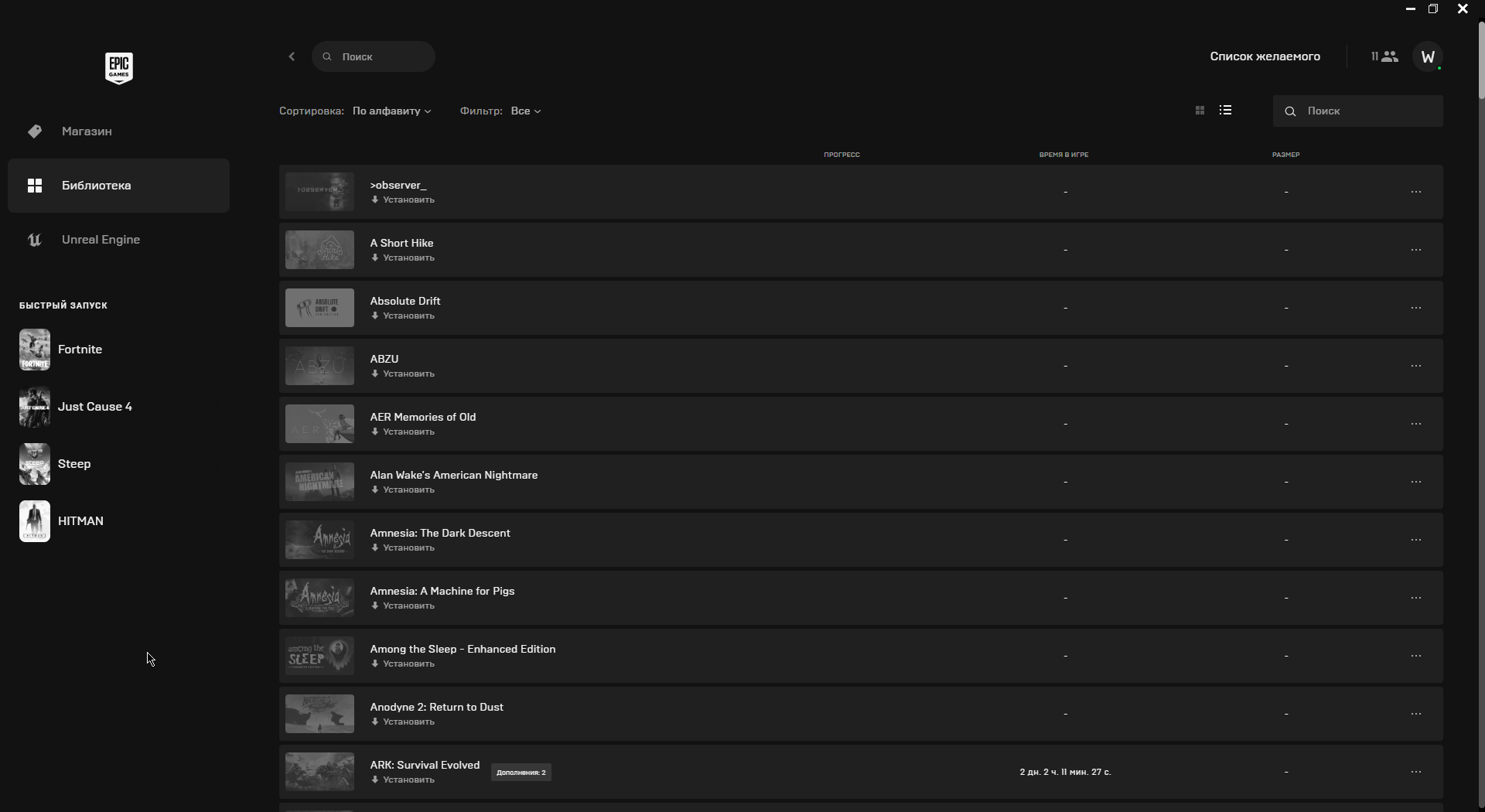
Task: Expand the sorting dropdown По алфавиту
Action: 391,111
